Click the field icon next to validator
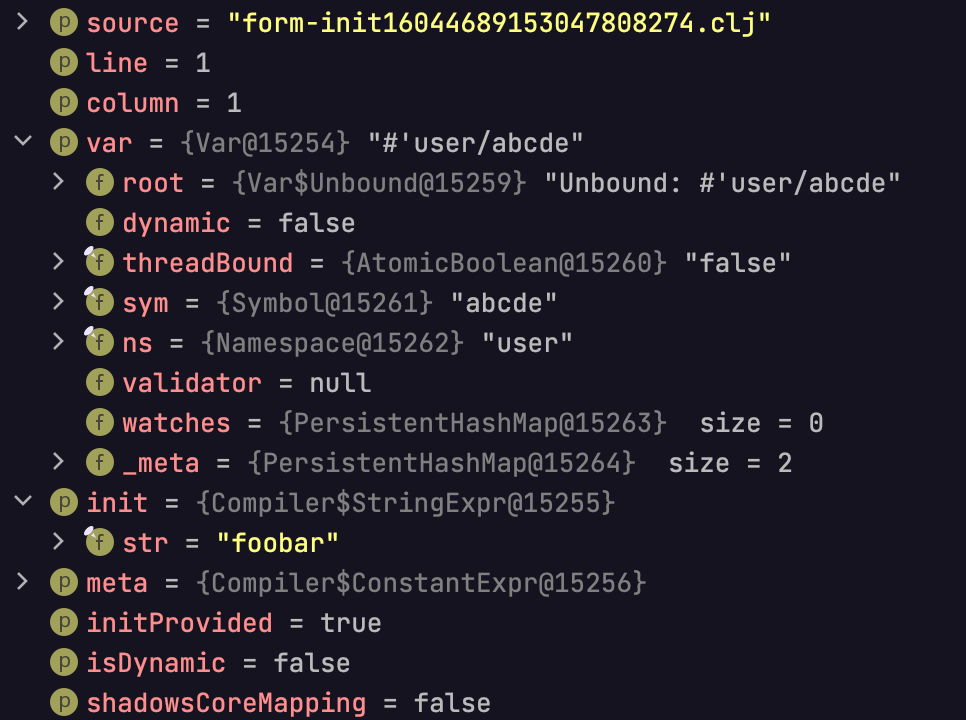966x720 pixels. (x=100, y=382)
